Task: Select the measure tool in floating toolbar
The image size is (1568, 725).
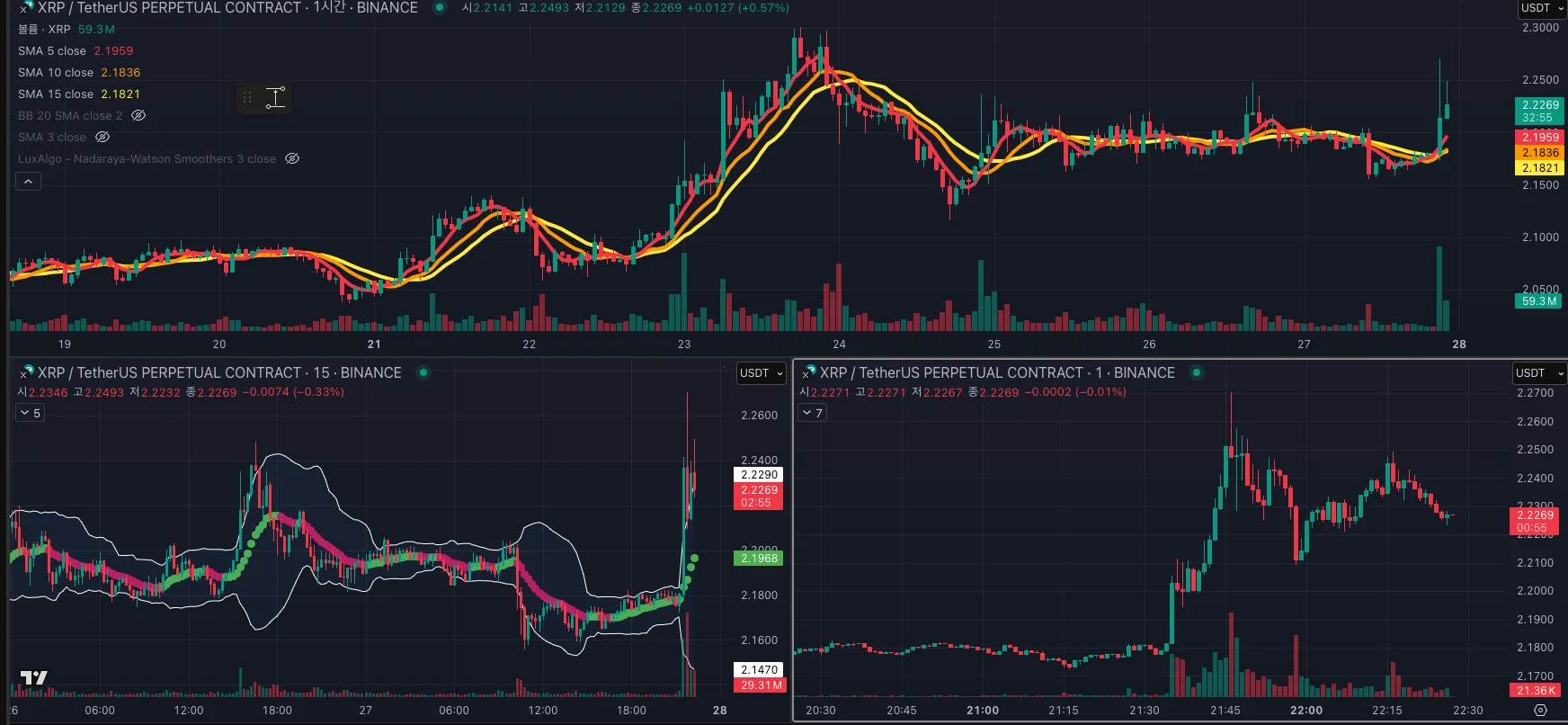Action: coord(276,97)
